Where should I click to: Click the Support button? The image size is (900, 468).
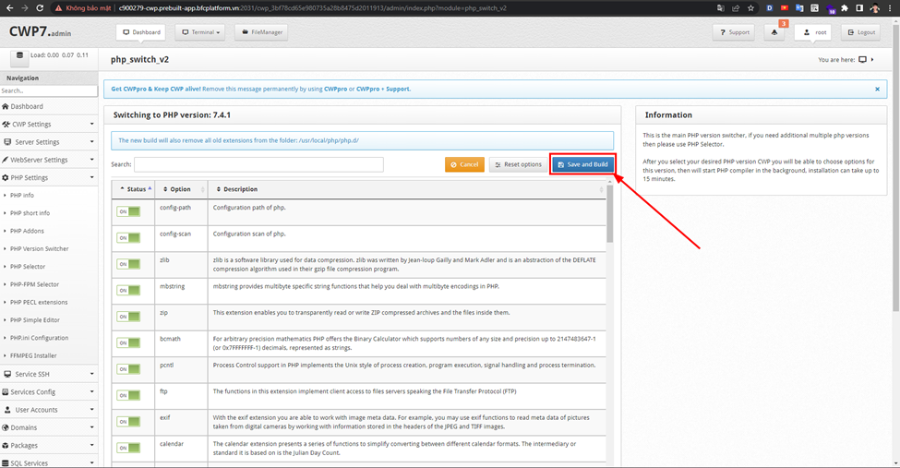(x=734, y=32)
